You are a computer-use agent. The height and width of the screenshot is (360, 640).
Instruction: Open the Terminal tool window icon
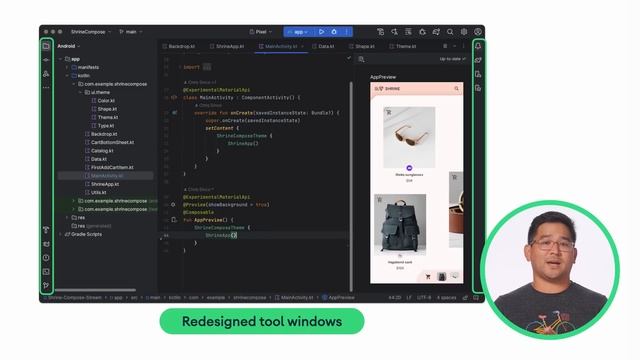pos(46,272)
